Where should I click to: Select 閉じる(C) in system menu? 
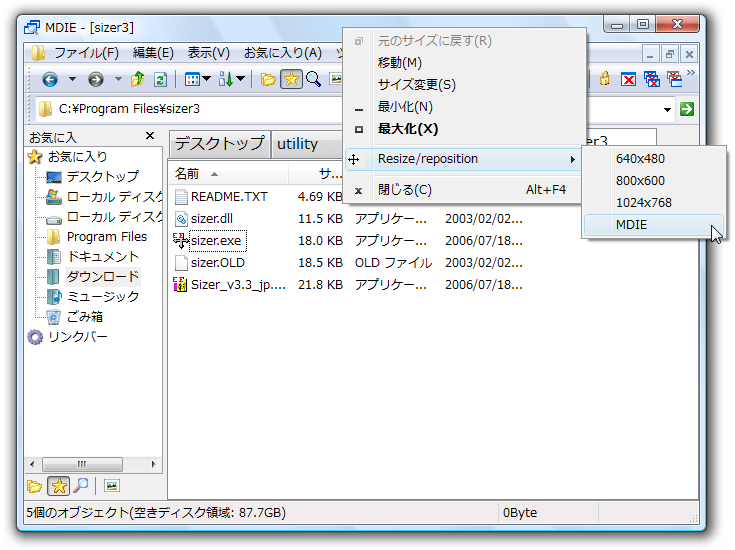465,189
